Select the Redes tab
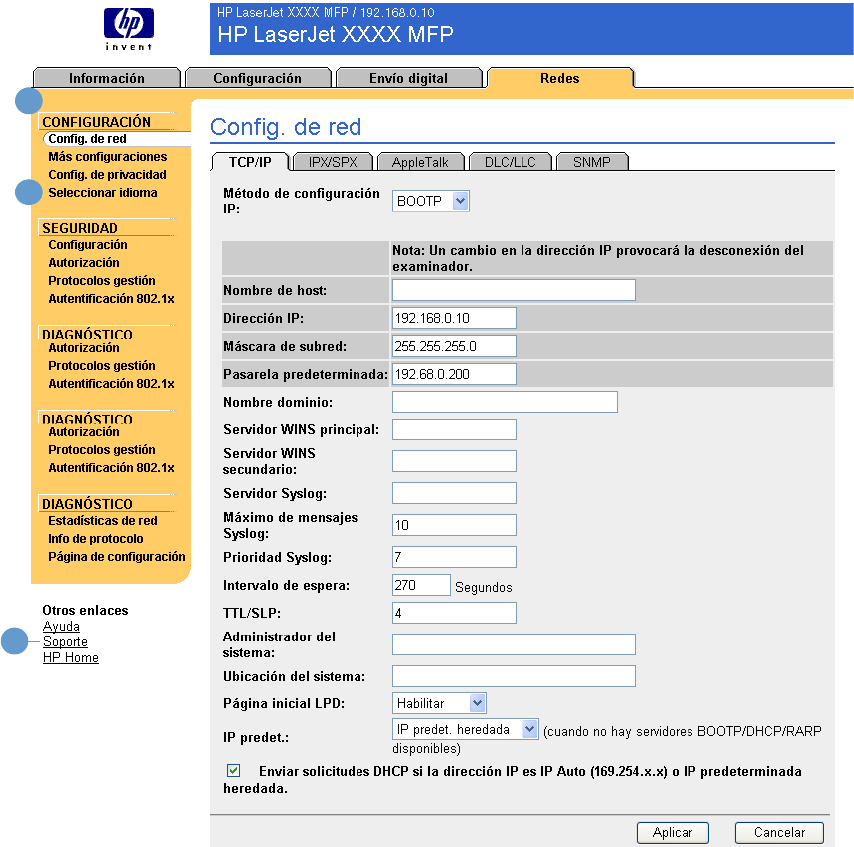854x847 pixels. [560, 78]
